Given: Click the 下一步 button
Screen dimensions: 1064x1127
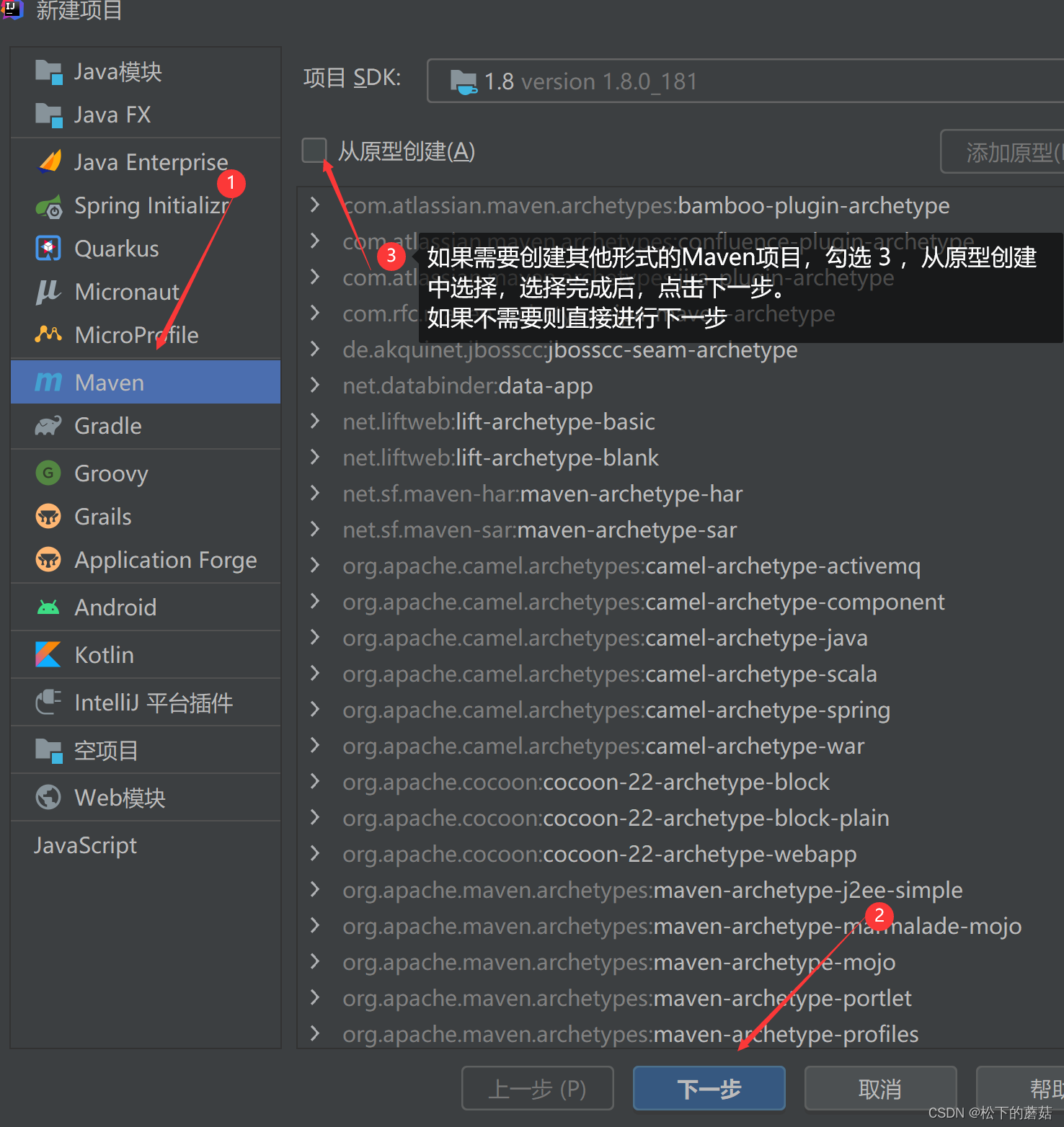Looking at the screenshot, I should tap(709, 1088).
